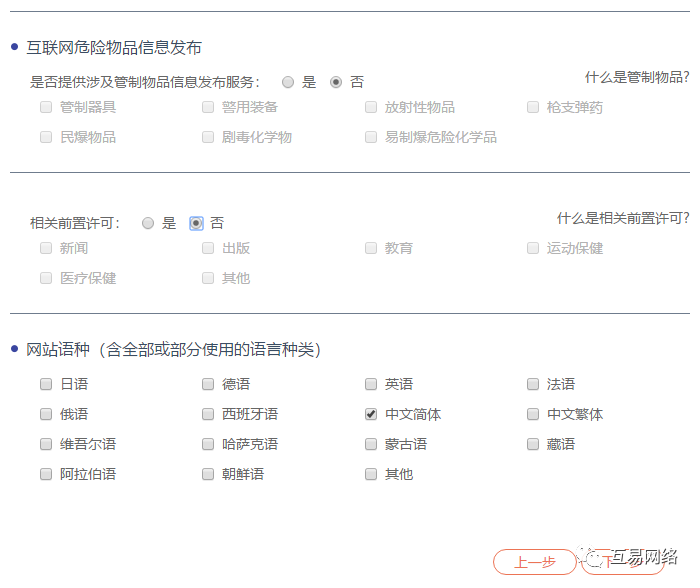
Task: Uncheck the 中文简体 language checkbox
Action: pos(371,414)
